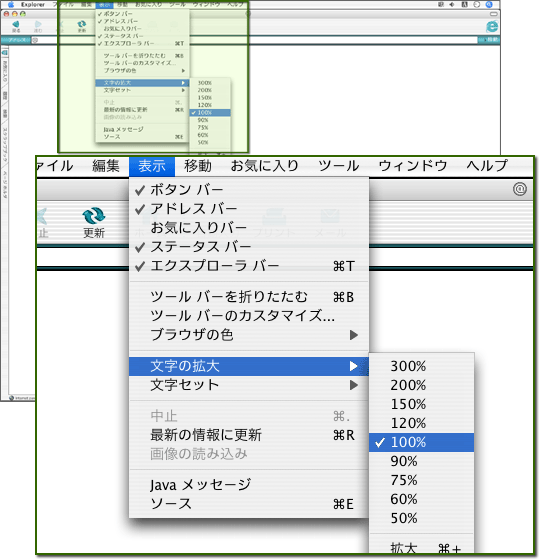Click the @ icon in enlarged title bar
540x560 pixels.
[x=520, y=189]
